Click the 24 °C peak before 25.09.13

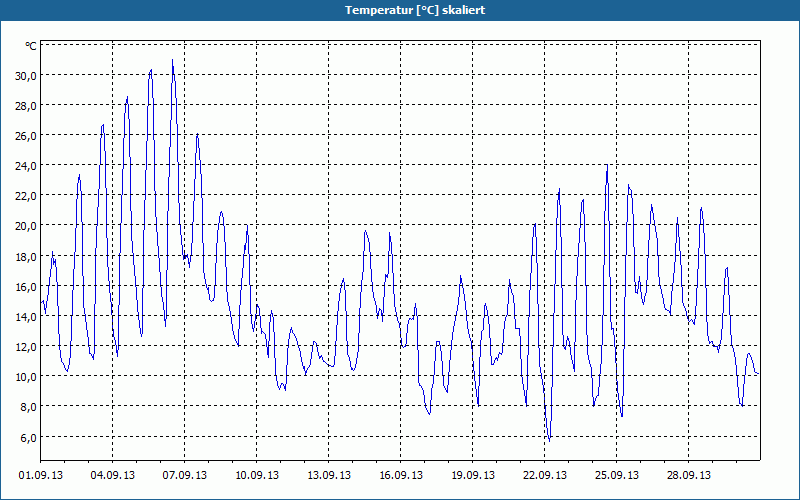tap(607, 166)
